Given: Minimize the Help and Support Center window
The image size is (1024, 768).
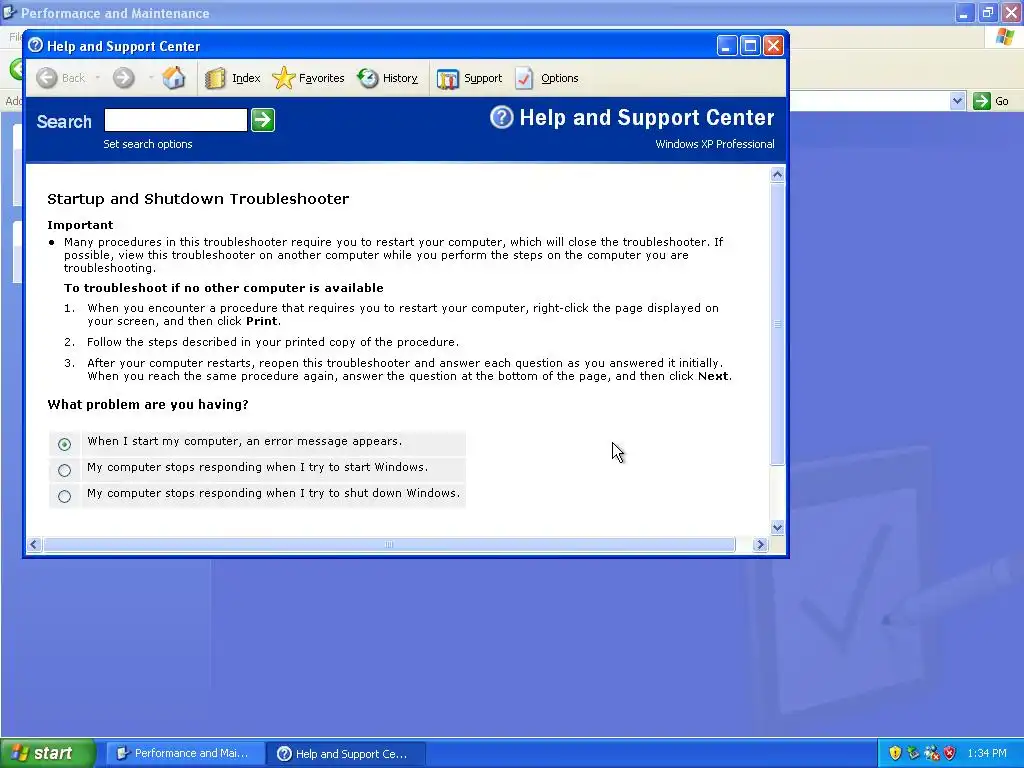Looking at the screenshot, I should pos(727,46).
